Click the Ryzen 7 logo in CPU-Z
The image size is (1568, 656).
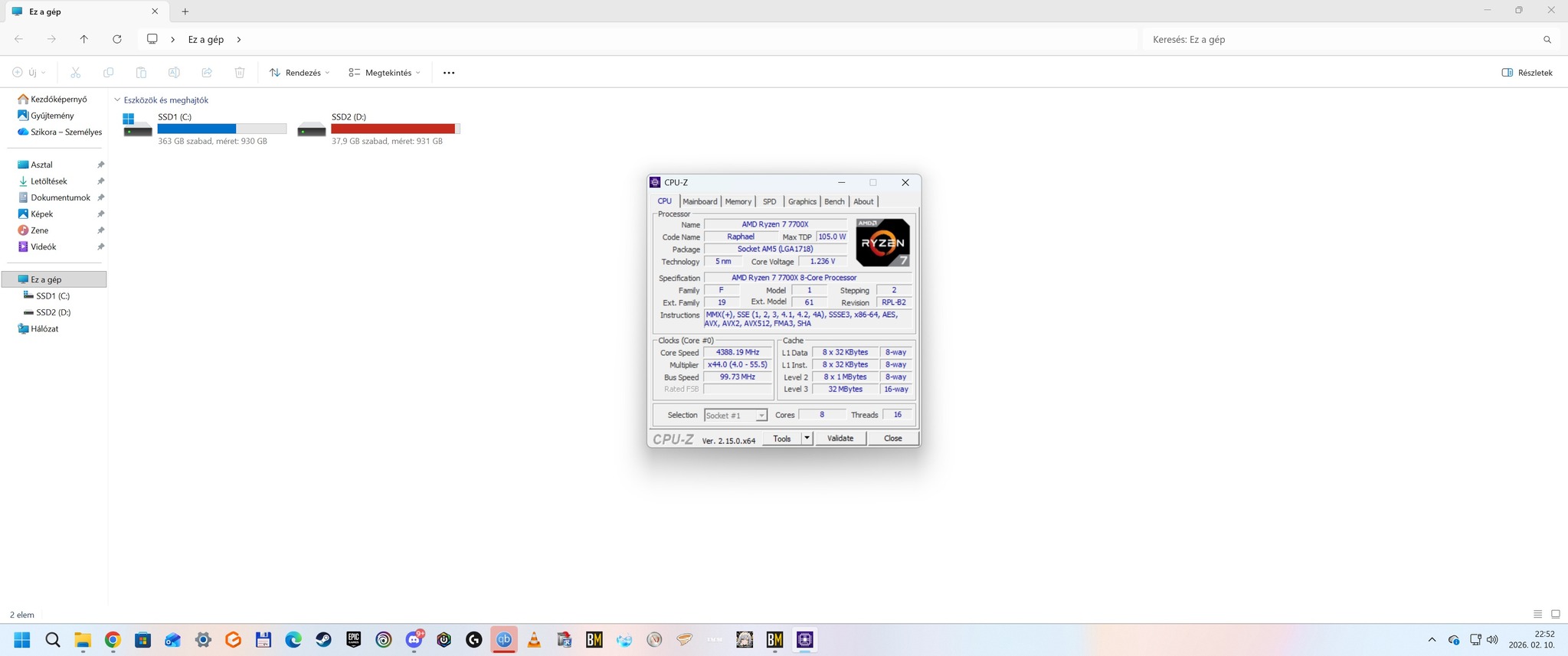(882, 243)
